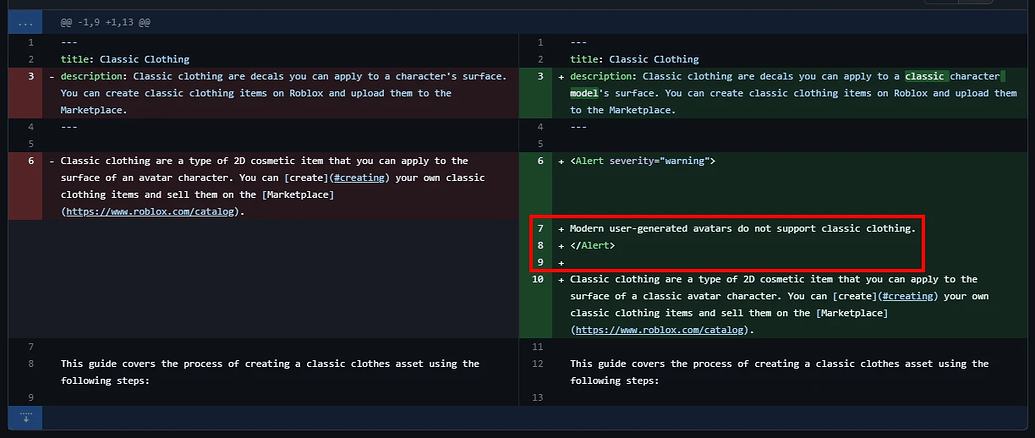Viewport: 1035px width, 438px height.
Task: Select added line number 7 on right
Action: 540,229
